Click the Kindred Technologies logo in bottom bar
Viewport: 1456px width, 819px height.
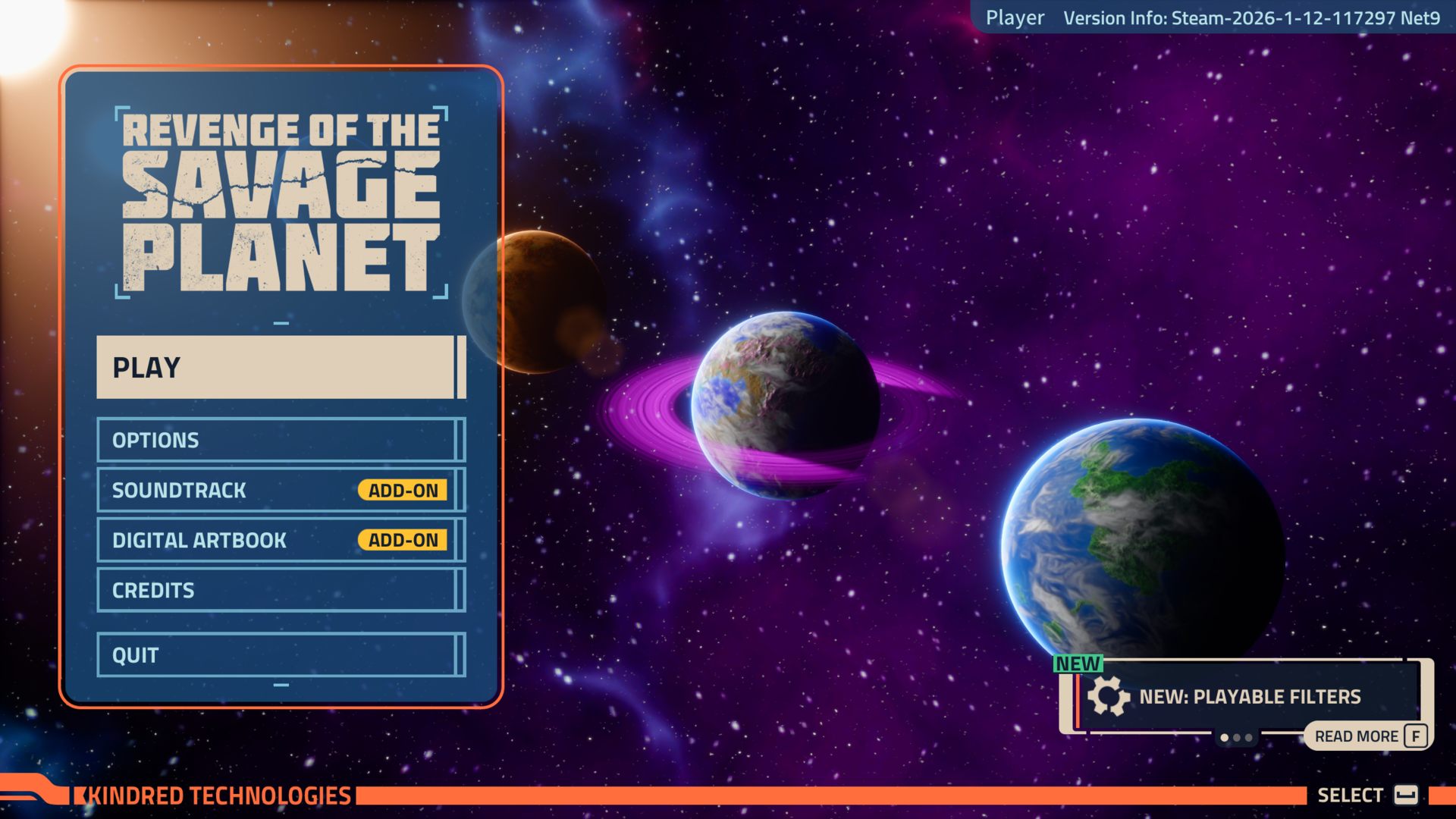(x=218, y=795)
